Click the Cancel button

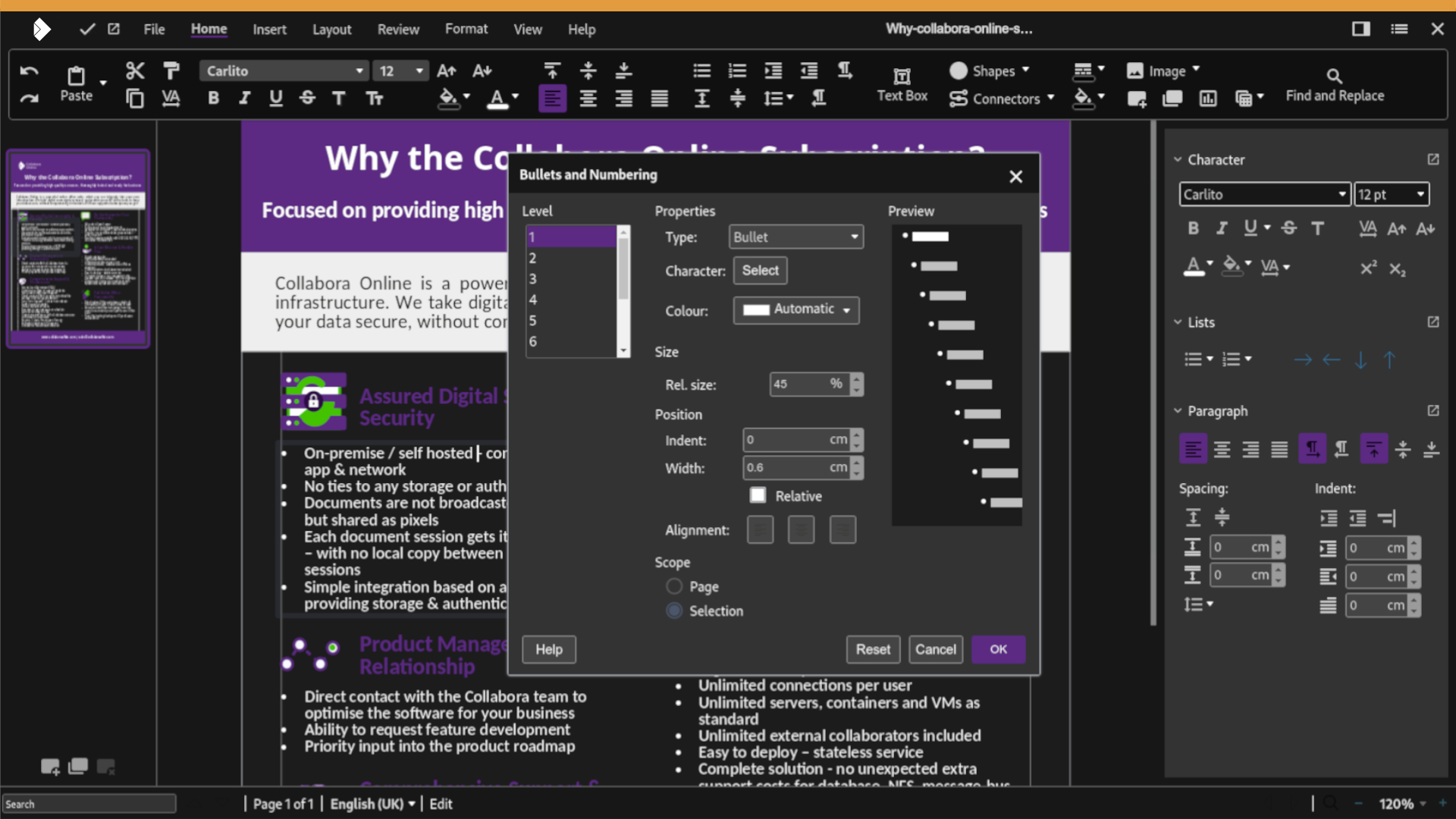point(935,649)
